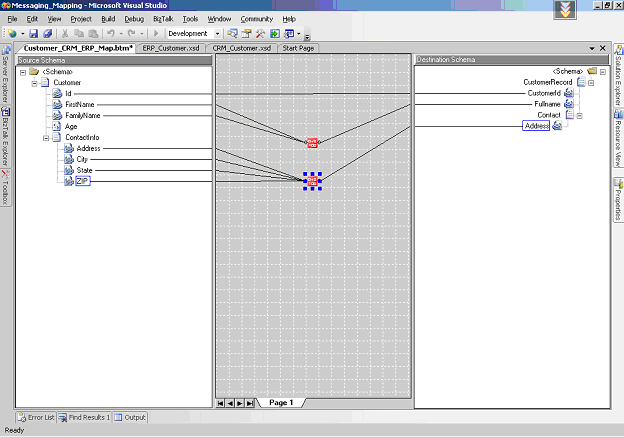
Task: Select CustomerId in destination schema
Action: [544, 93]
